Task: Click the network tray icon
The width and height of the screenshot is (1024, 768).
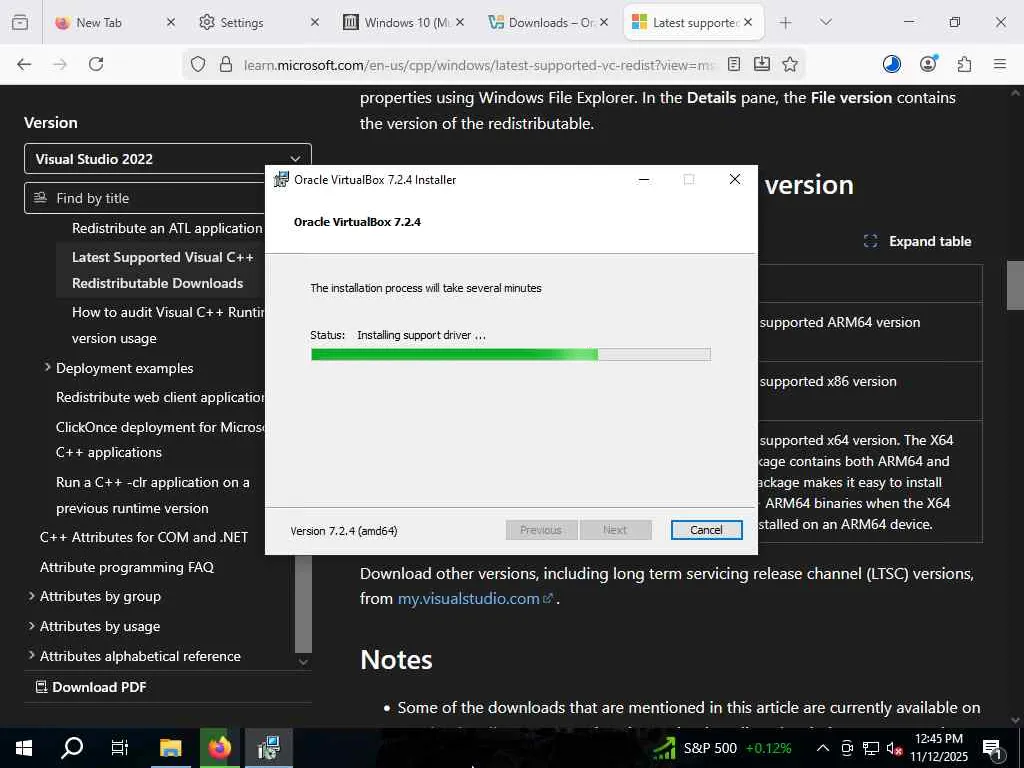Action: pos(871,748)
